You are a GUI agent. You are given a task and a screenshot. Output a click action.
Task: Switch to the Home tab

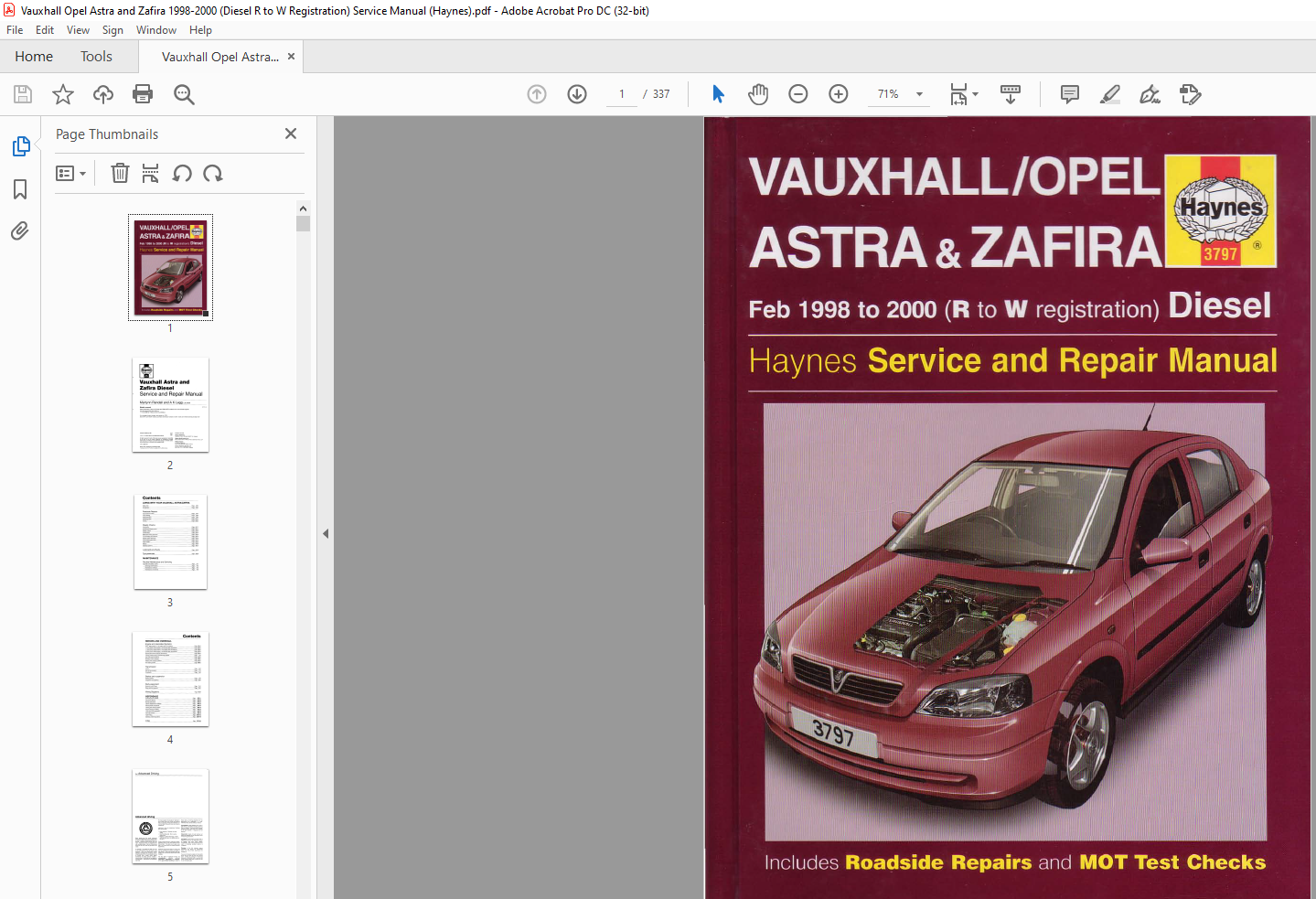(34, 57)
